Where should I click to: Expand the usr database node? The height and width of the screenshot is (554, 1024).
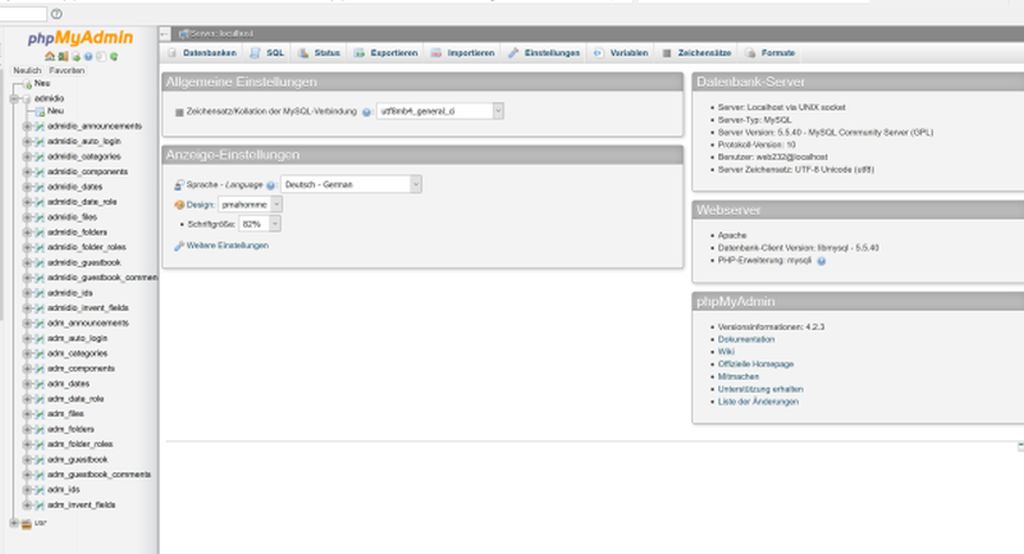pyautogui.click(x=14, y=523)
